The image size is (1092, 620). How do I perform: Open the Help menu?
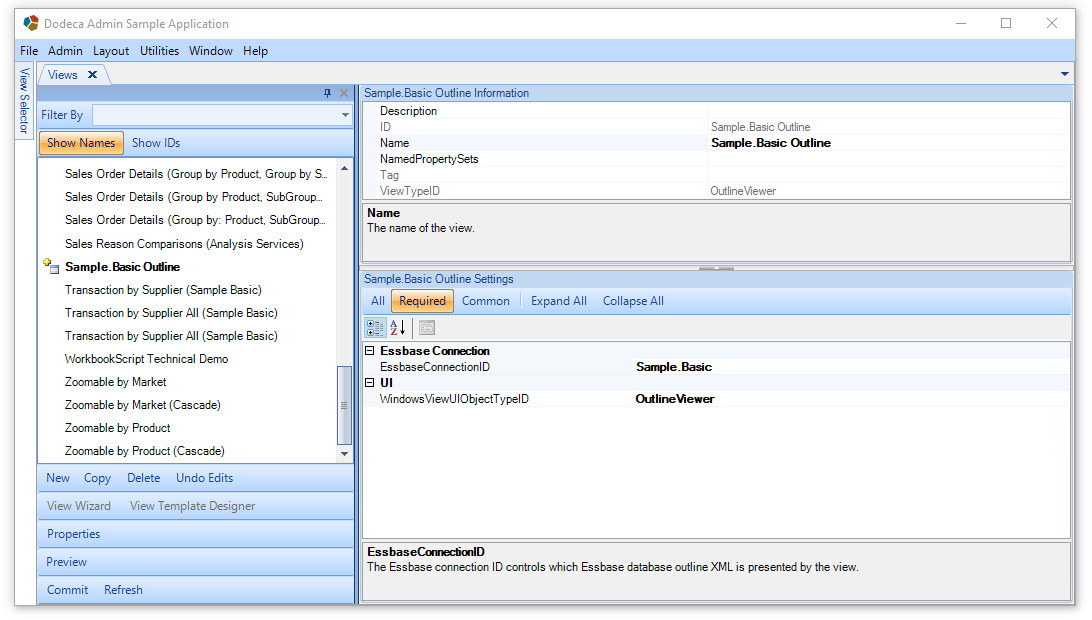tap(255, 51)
